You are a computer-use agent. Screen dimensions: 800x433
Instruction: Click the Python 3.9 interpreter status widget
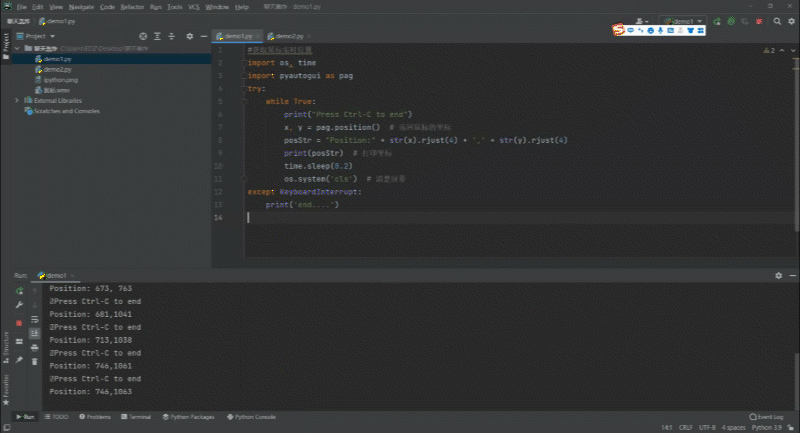coord(767,427)
